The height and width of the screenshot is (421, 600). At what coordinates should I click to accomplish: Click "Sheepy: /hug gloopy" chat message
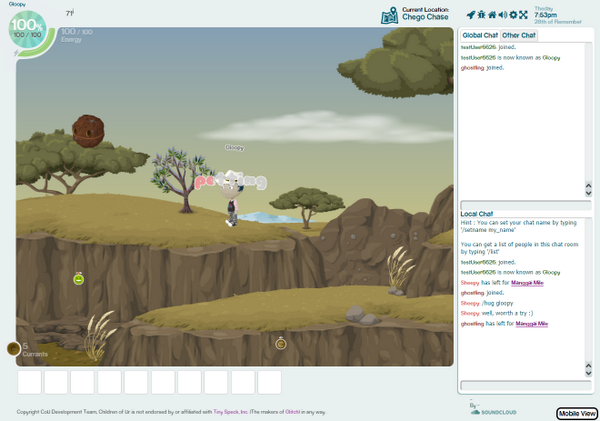click(487, 303)
